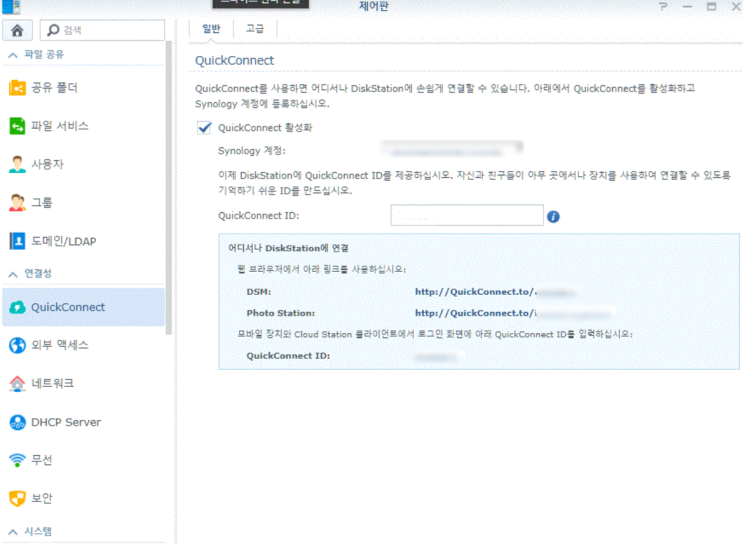
Task: Click the 검색 search box
Action: (x=102, y=30)
